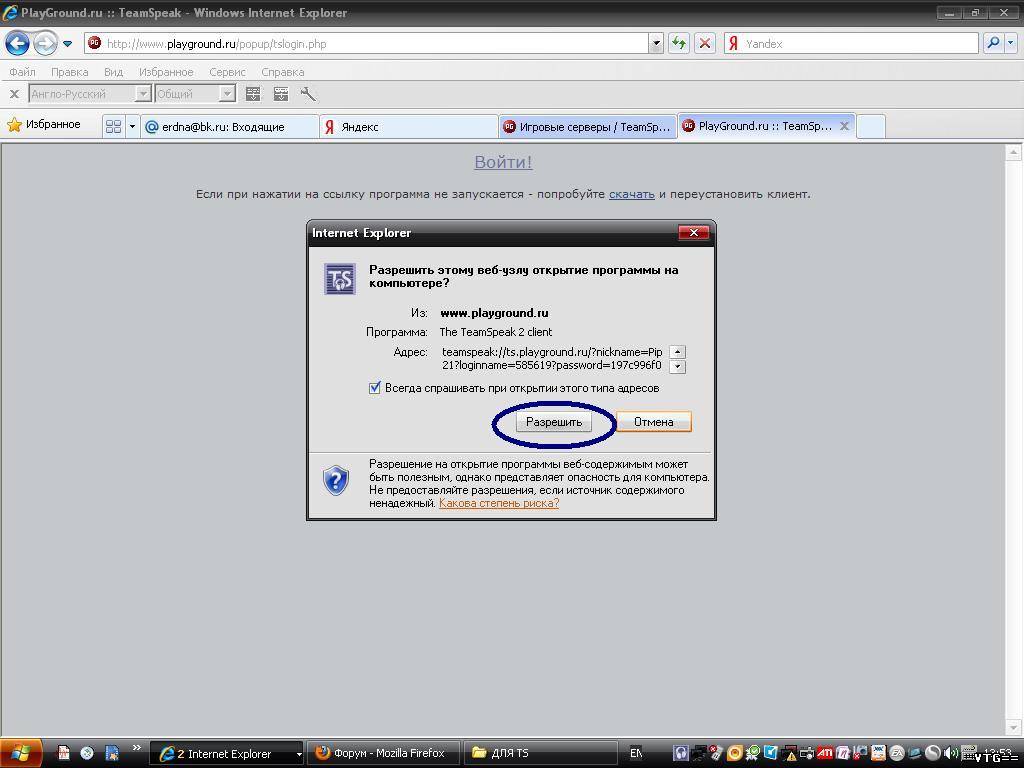Click the blue shield question icon

[x=336, y=481]
